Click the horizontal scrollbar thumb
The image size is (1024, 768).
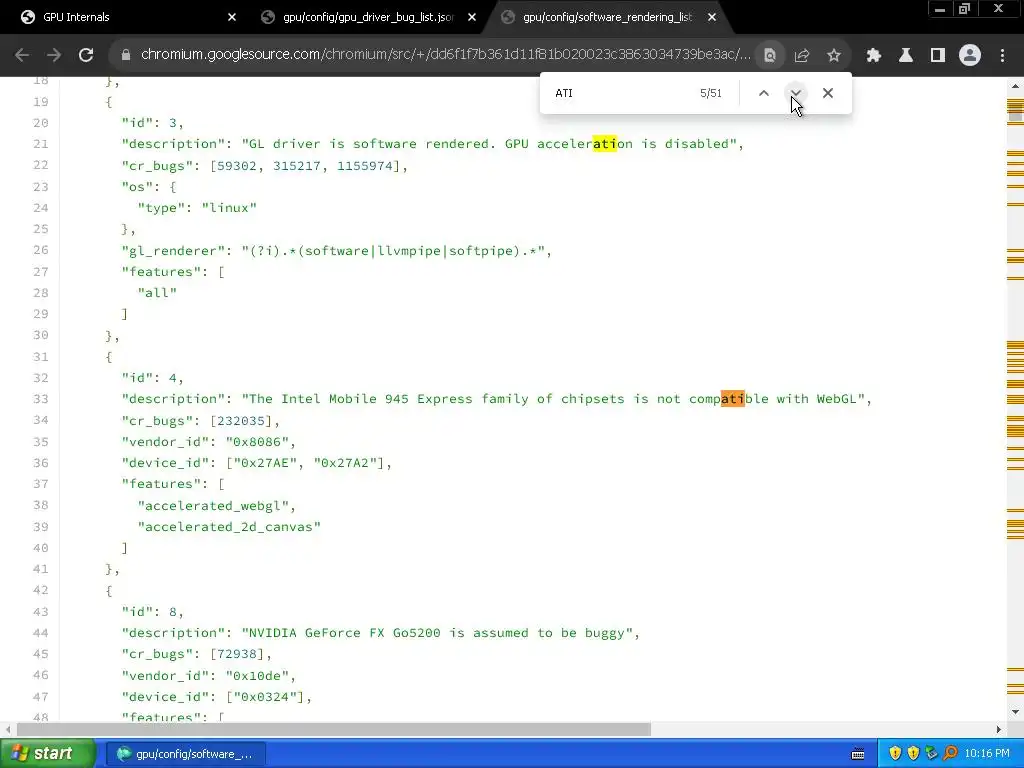click(x=334, y=729)
